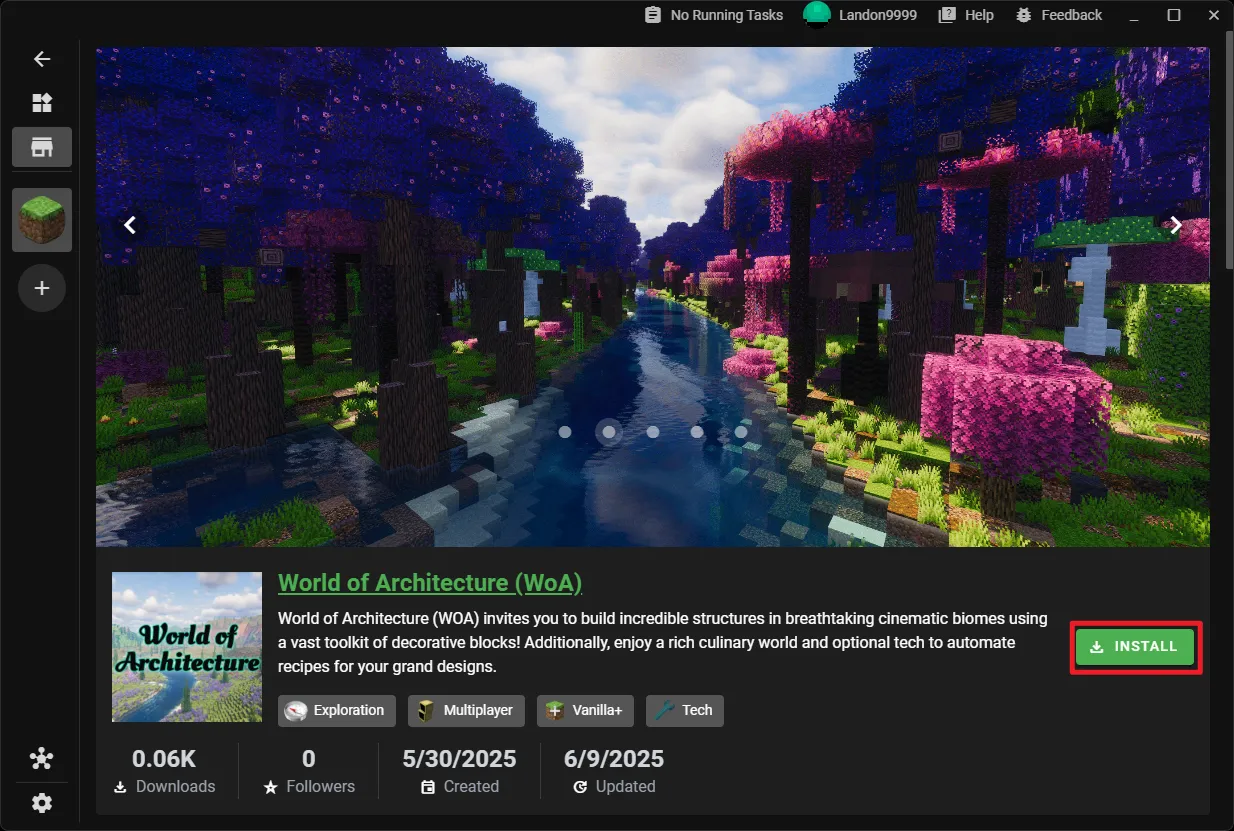Filter by the Tech tag
The width and height of the screenshot is (1234, 831).
[685, 711]
